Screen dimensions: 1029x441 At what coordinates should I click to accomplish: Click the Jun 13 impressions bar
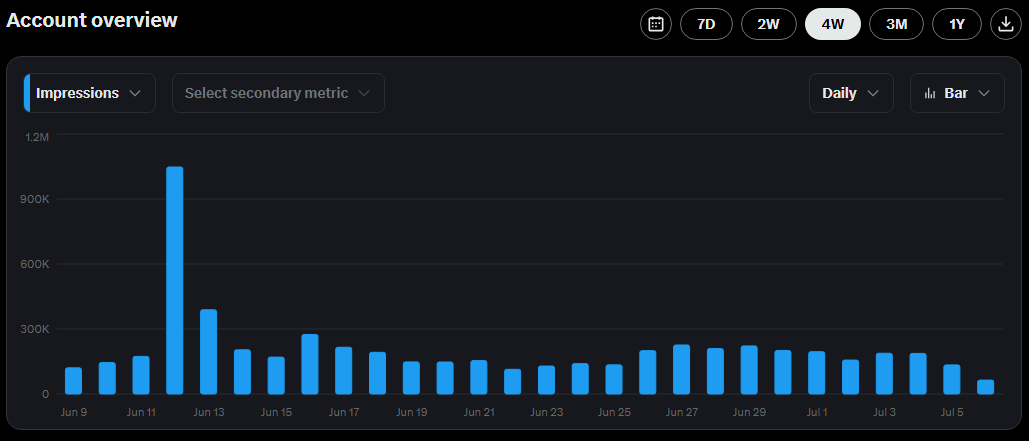[x=208, y=351]
